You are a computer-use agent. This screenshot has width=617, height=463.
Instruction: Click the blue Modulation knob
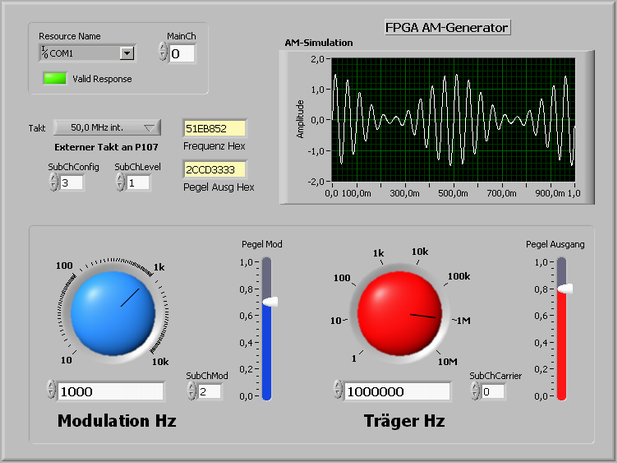pyautogui.click(x=113, y=313)
